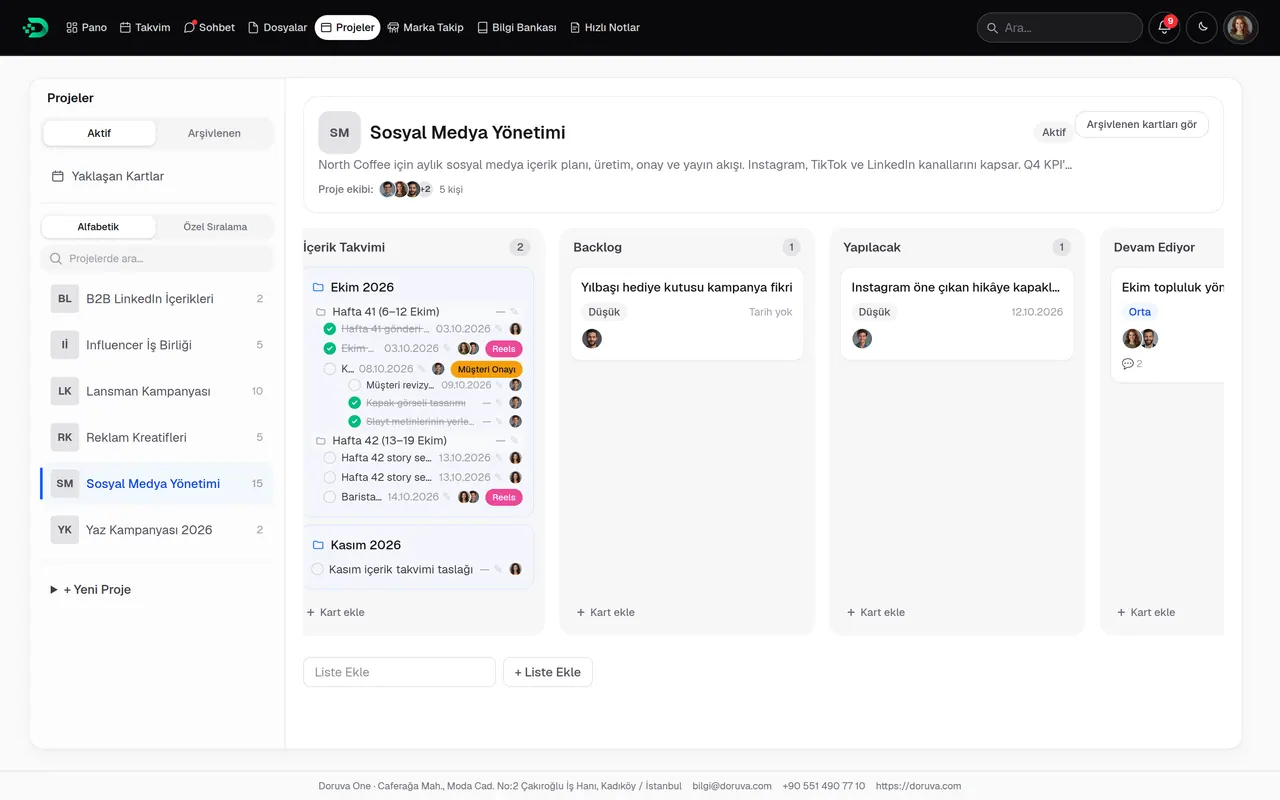Click the Projelerde ara search box
This screenshot has height=800, width=1280.
tap(157, 258)
